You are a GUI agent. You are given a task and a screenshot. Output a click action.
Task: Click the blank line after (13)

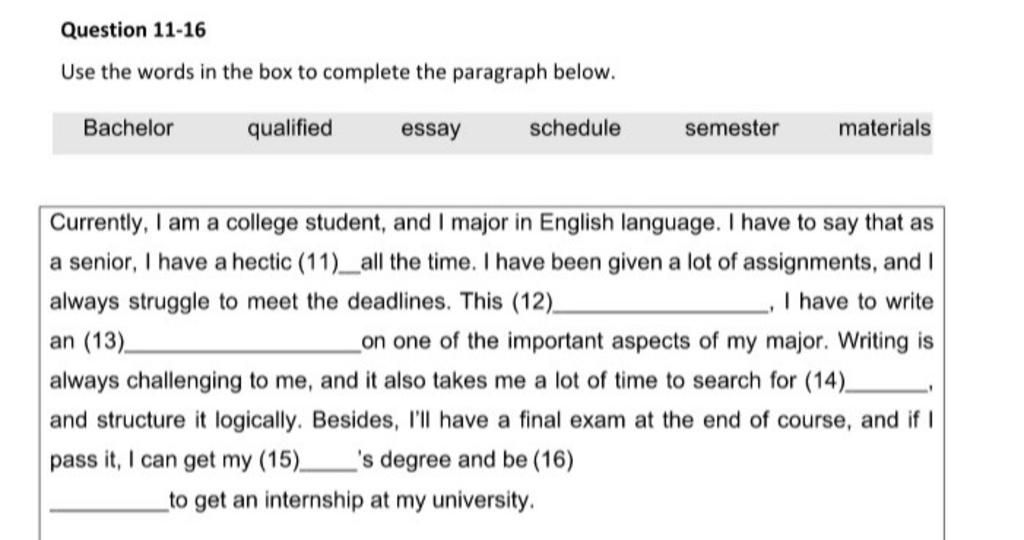click(x=242, y=349)
